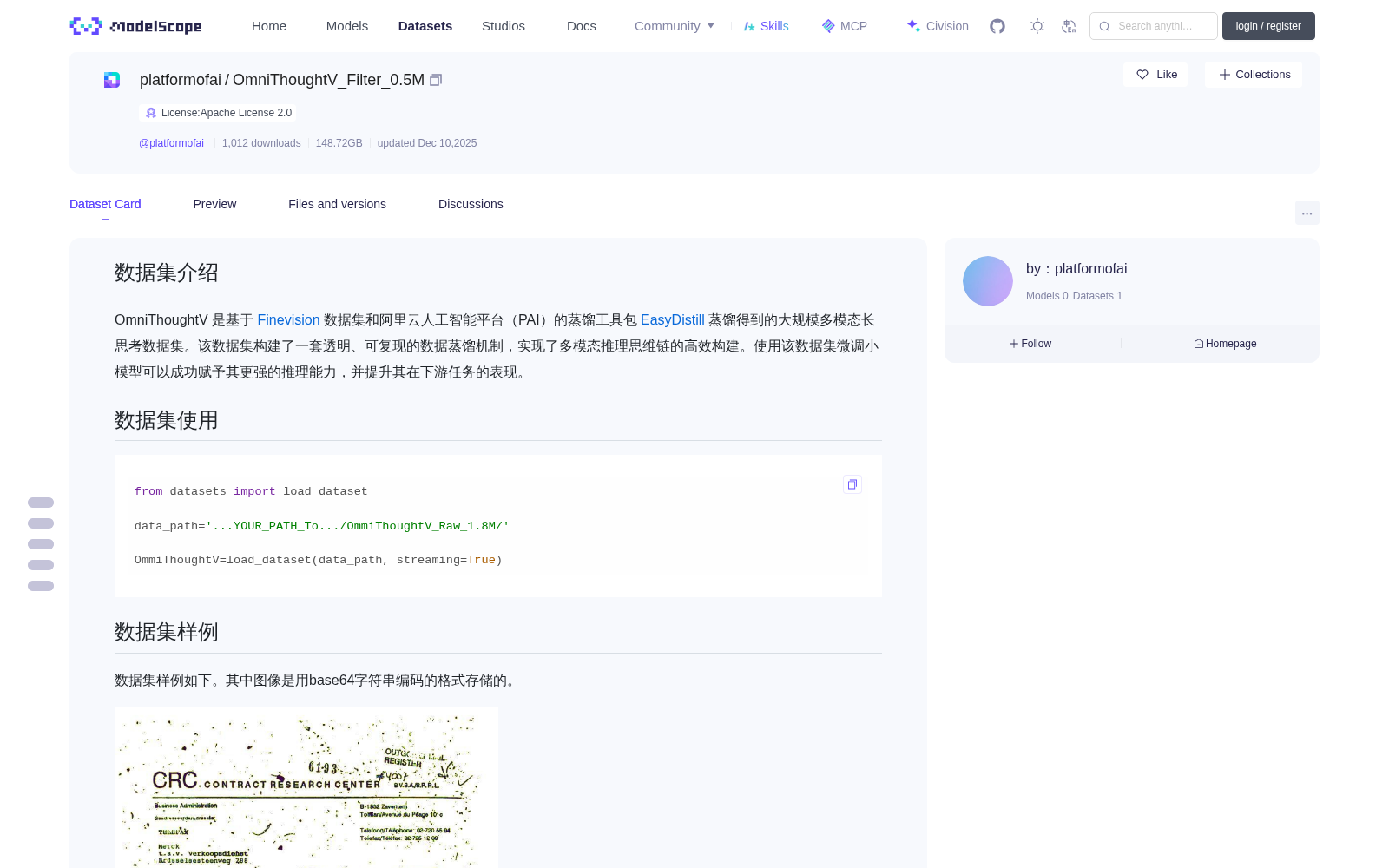Click the first floating sidebar anchor pill
Viewport: 1389px width, 868px height.
coord(41,503)
